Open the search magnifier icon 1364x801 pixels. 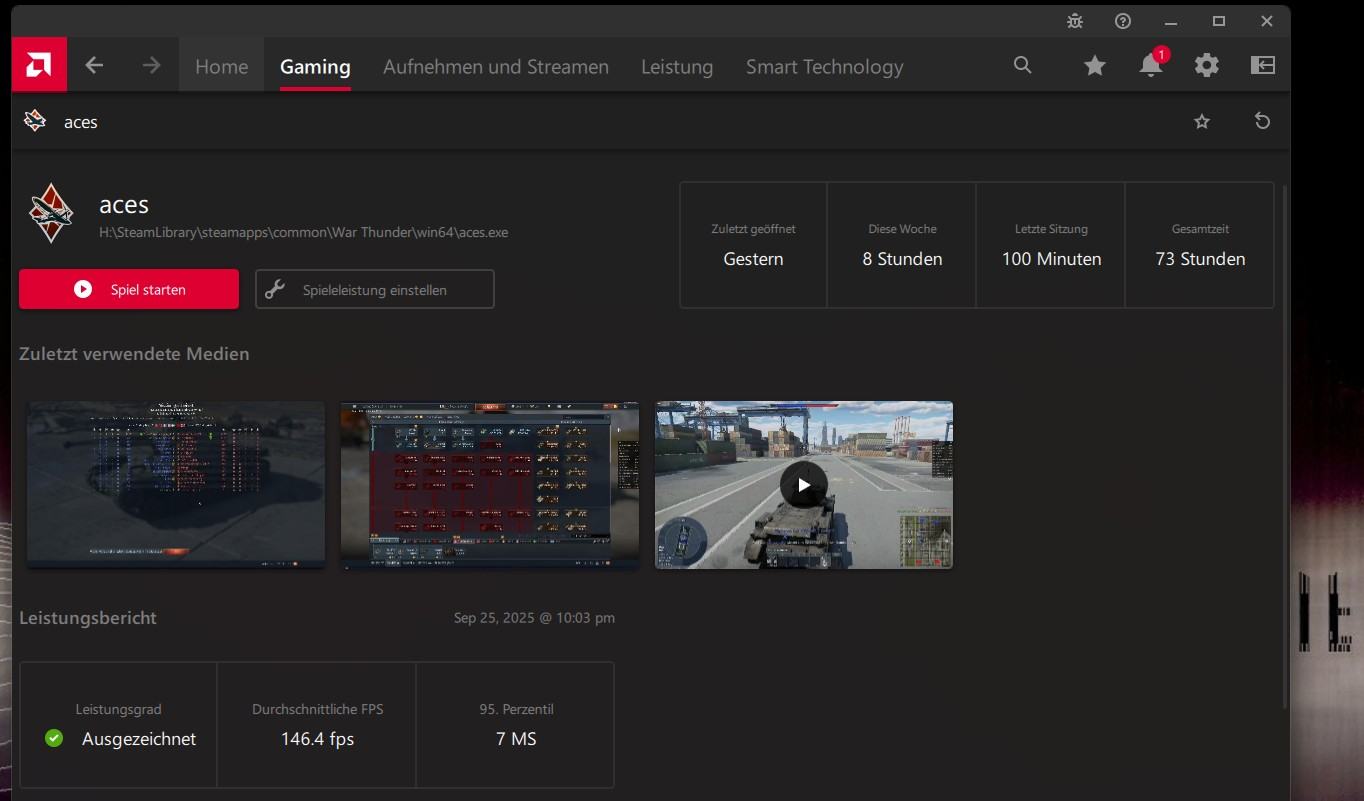coord(1022,65)
